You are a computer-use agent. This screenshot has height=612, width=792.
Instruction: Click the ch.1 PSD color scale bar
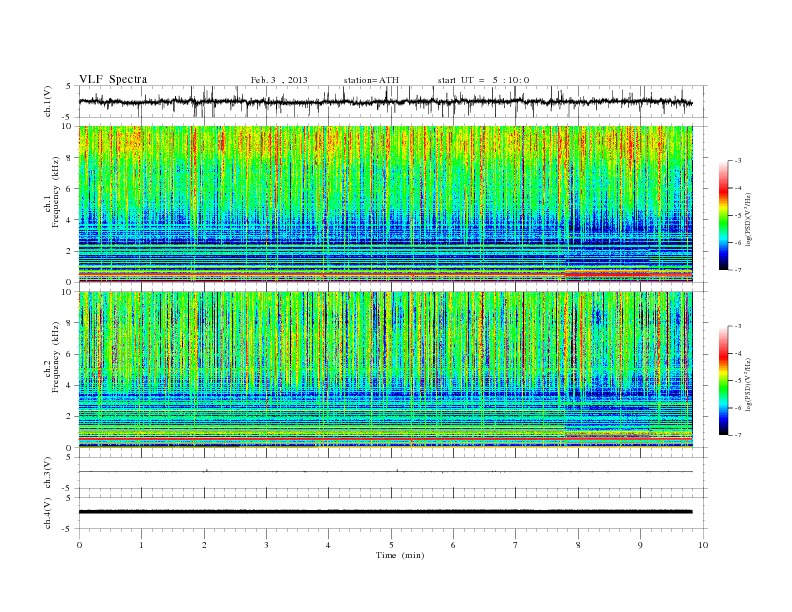click(x=723, y=215)
